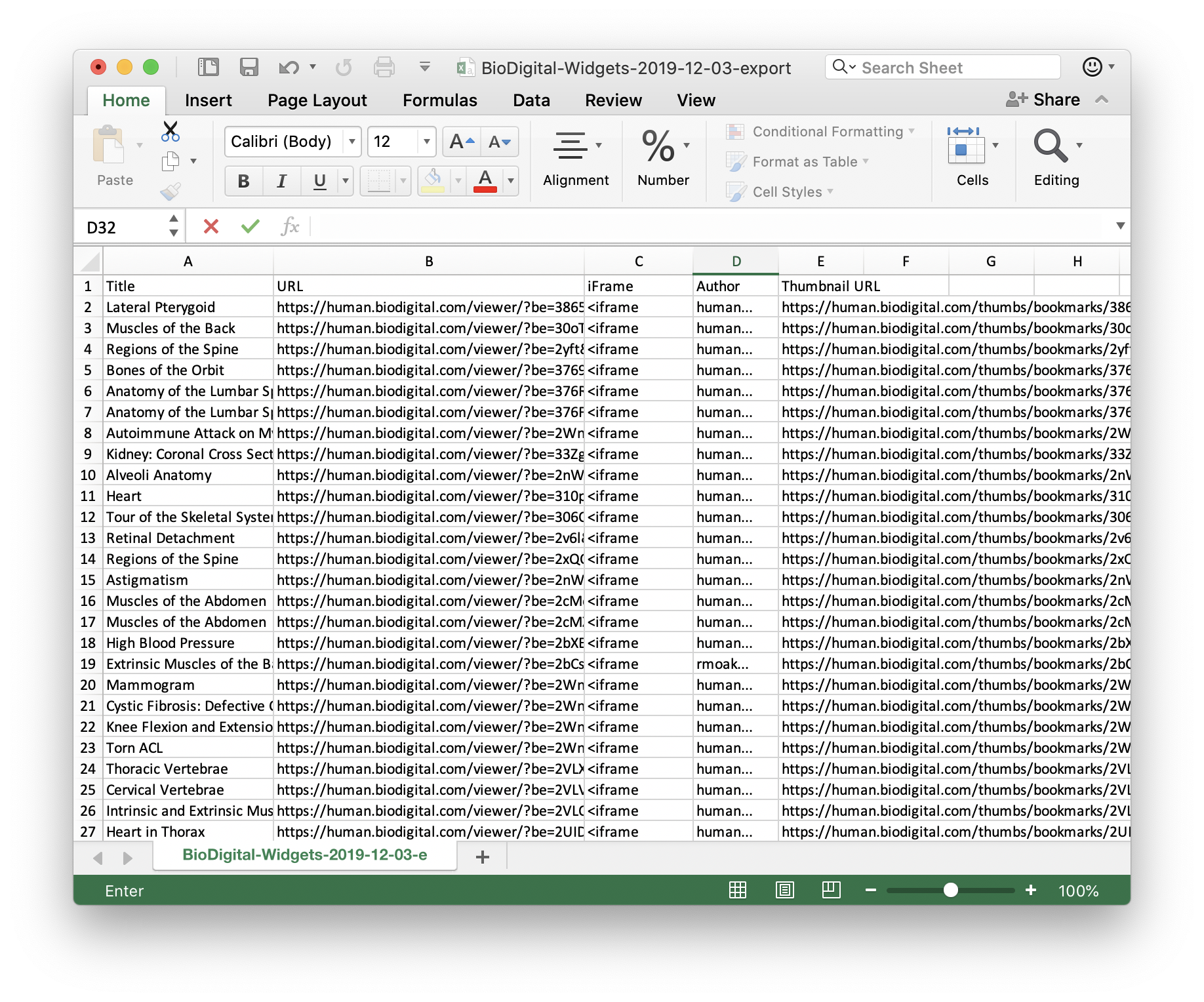Open the Home tab
Screen dimensions: 1204x1002
point(126,100)
